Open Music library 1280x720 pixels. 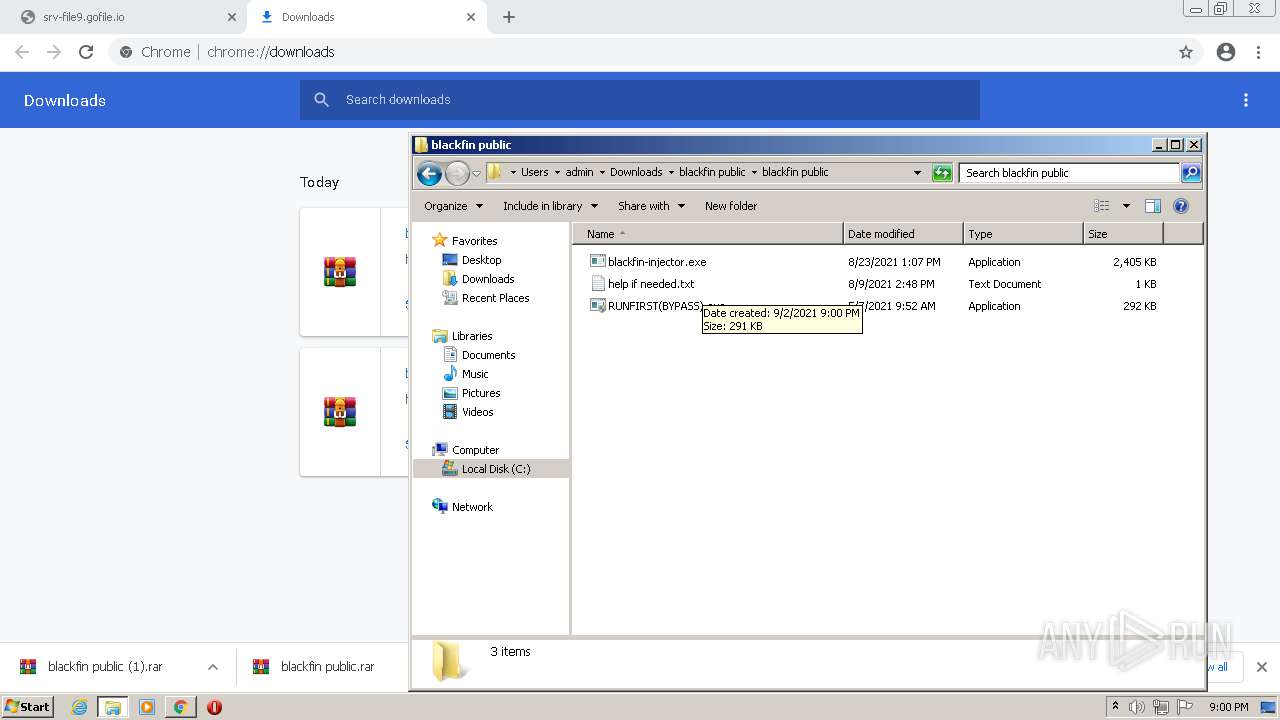[x=475, y=374]
